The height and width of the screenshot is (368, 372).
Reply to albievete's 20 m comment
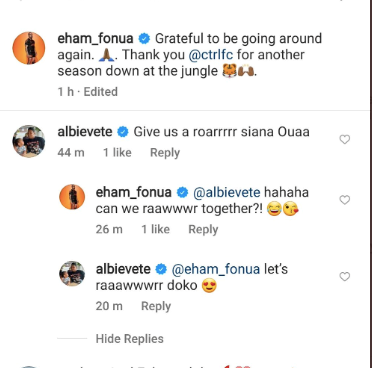156,306
